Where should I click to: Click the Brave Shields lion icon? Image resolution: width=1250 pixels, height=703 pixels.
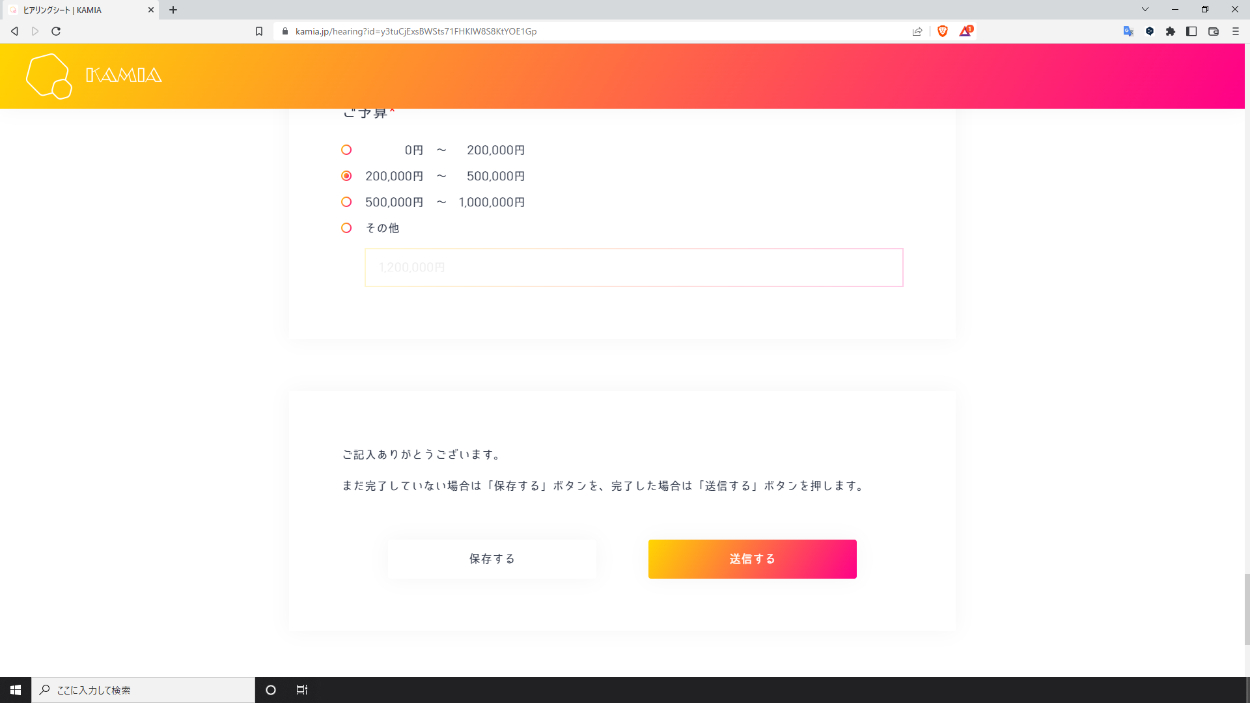[942, 31]
